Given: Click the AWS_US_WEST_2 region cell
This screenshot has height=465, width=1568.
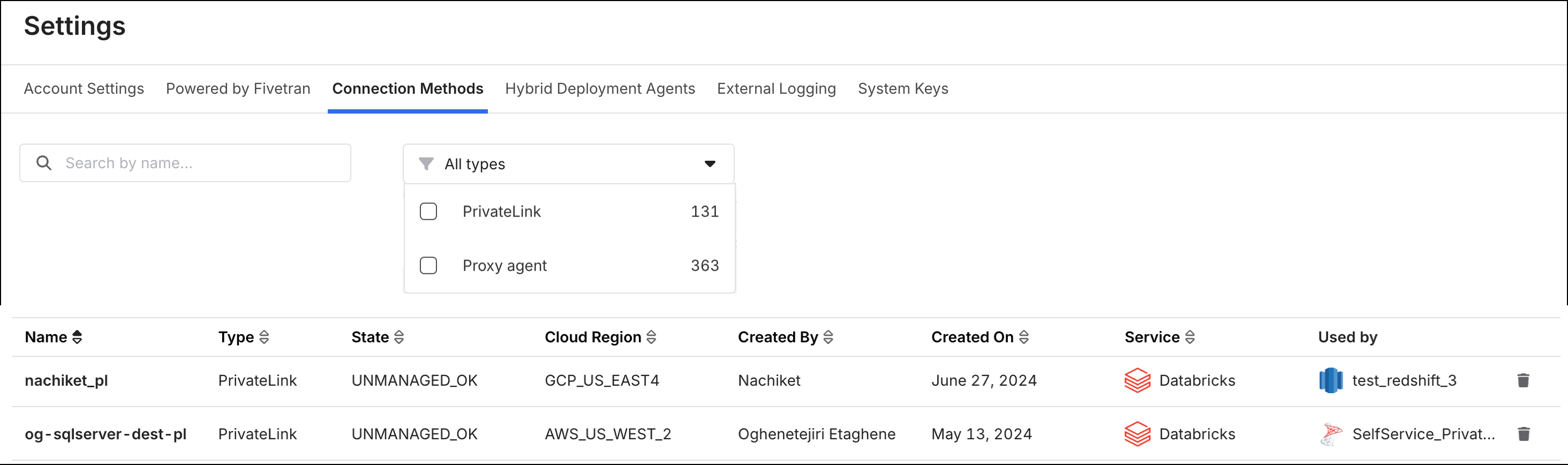Looking at the screenshot, I should pyautogui.click(x=608, y=434).
